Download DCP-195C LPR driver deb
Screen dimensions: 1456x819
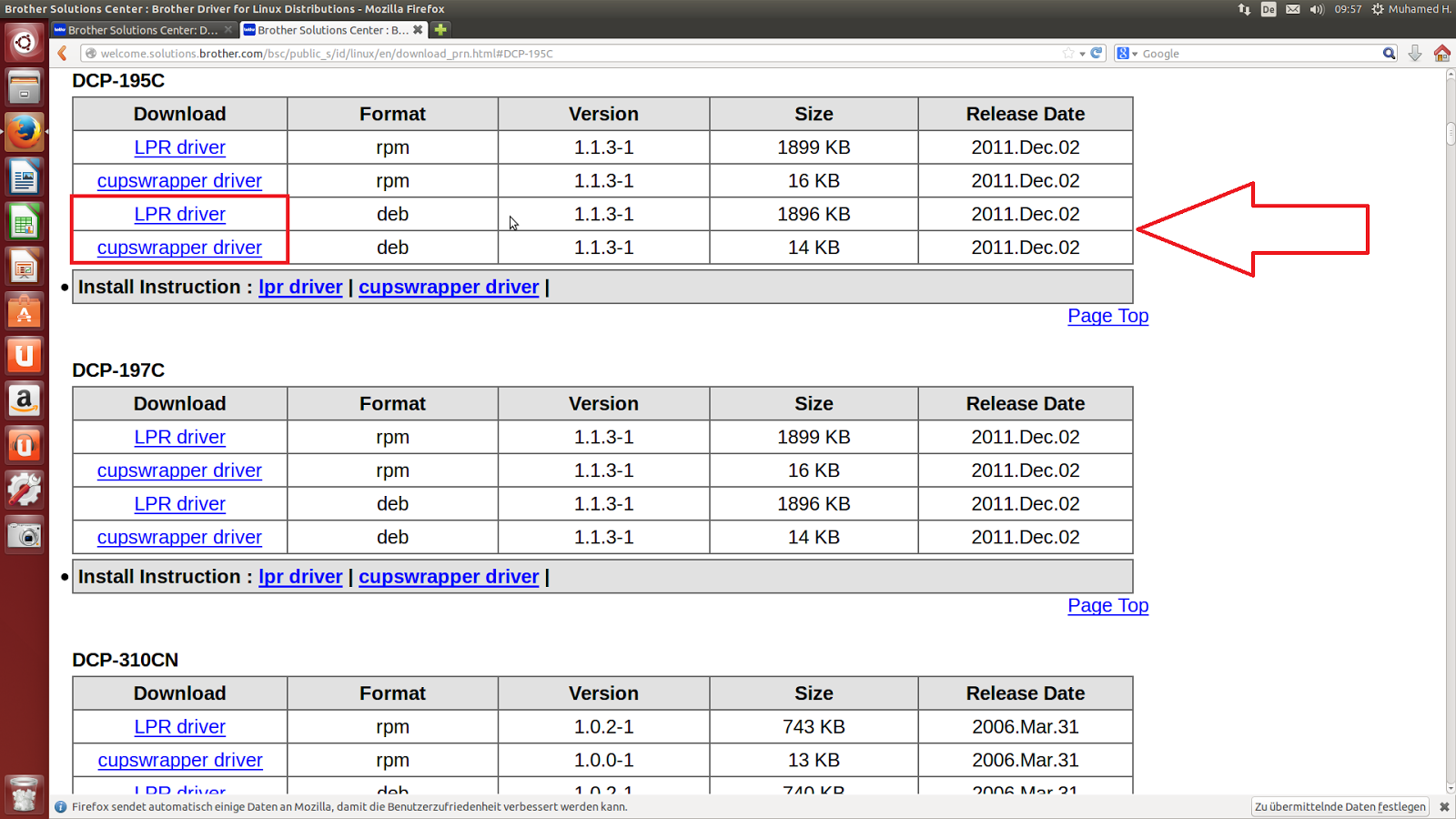[180, 214]
